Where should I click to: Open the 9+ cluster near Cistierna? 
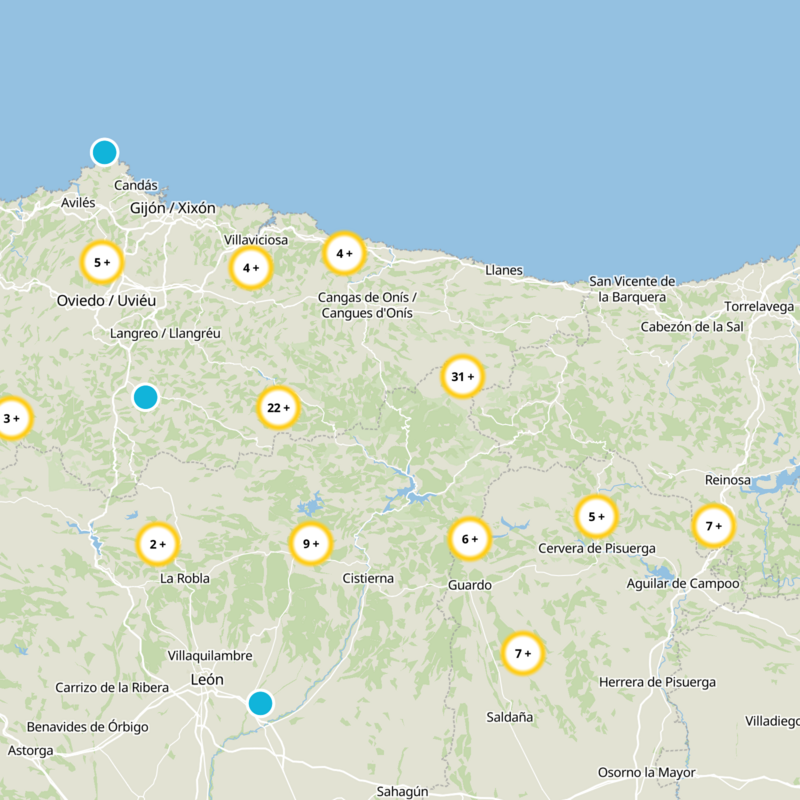point(310,544)
